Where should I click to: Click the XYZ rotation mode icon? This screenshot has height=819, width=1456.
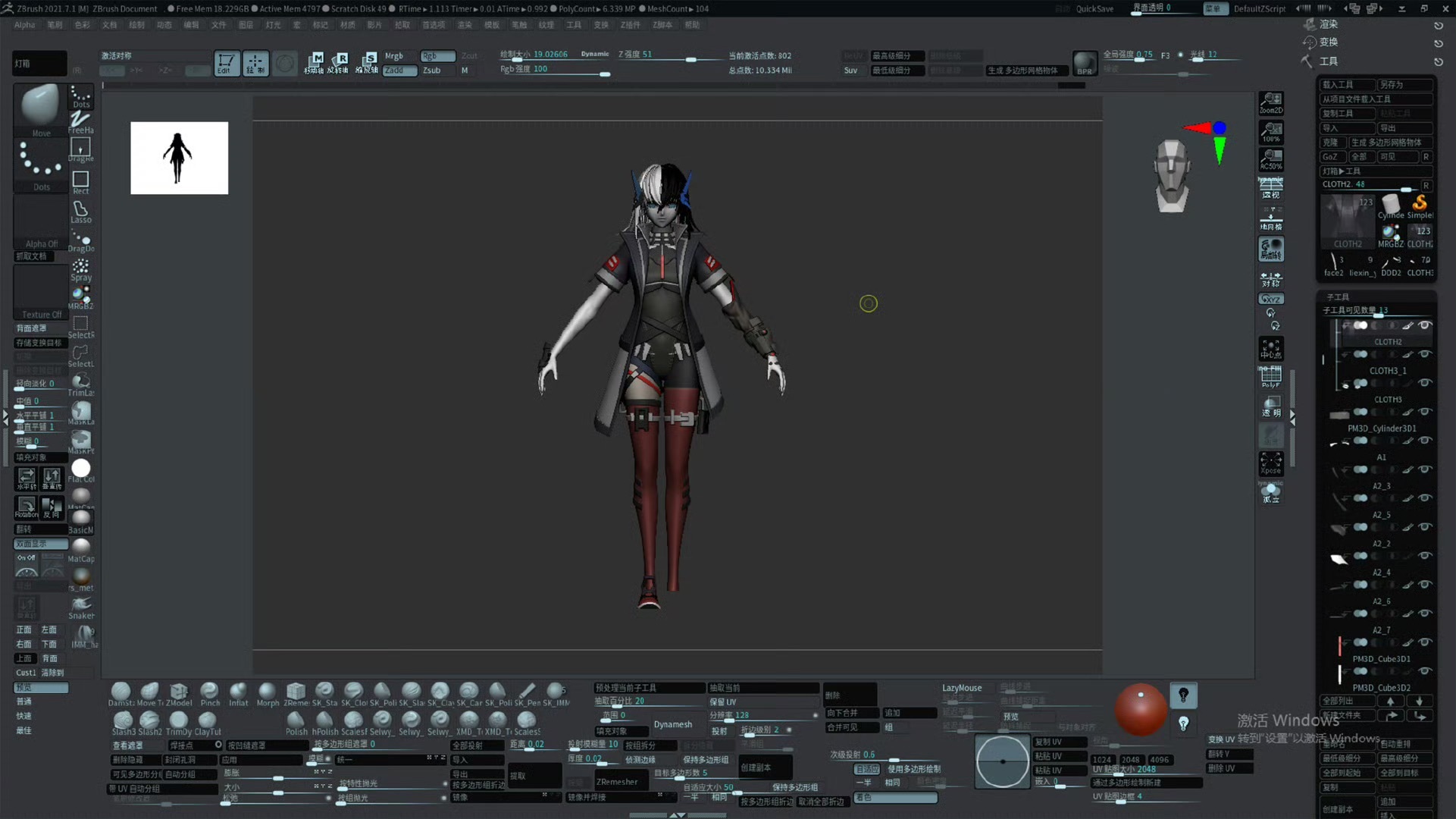(x=1271, y=299)
